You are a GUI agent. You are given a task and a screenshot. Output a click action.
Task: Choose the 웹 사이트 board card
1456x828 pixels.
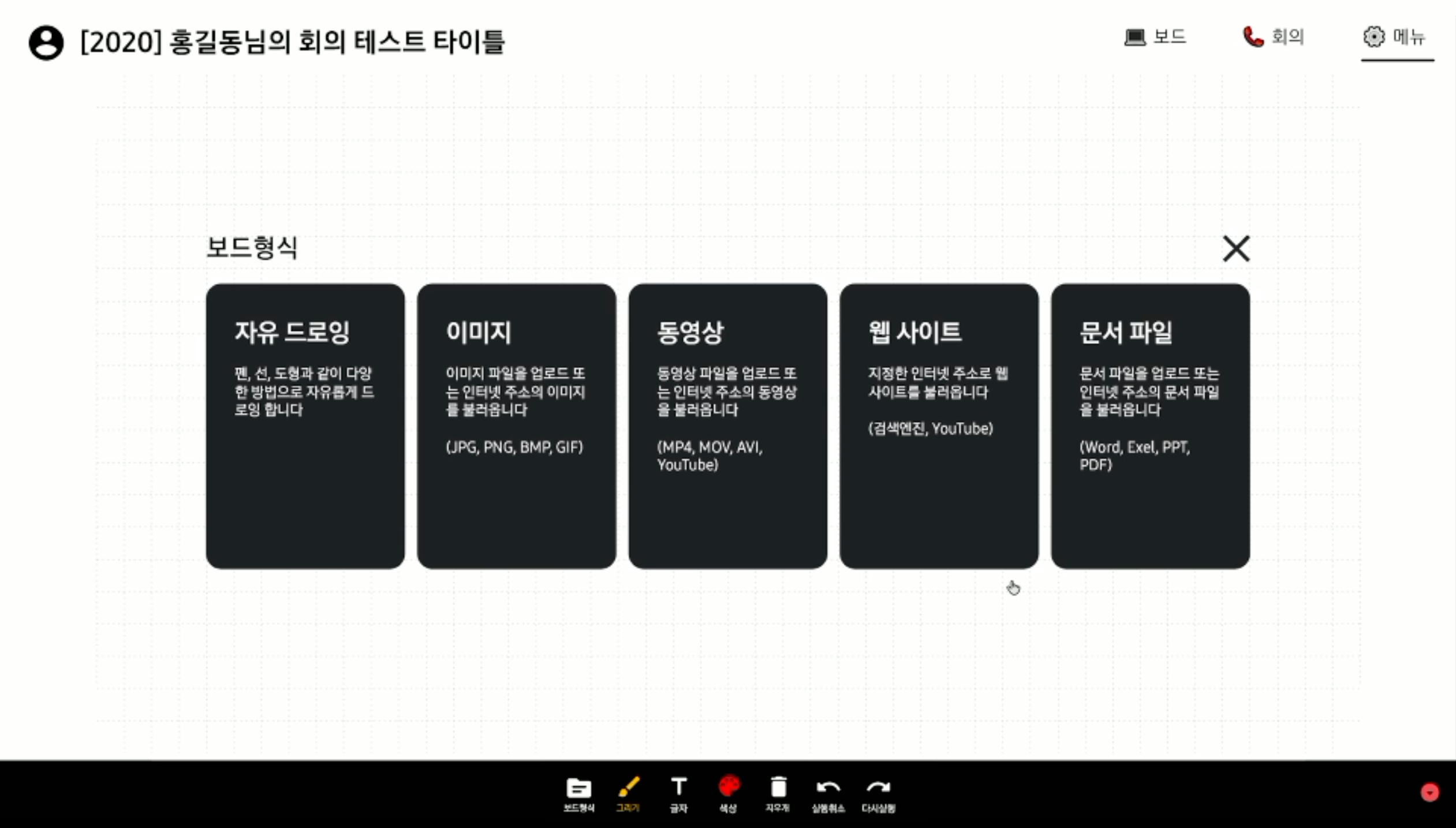[x=939, y=426]
